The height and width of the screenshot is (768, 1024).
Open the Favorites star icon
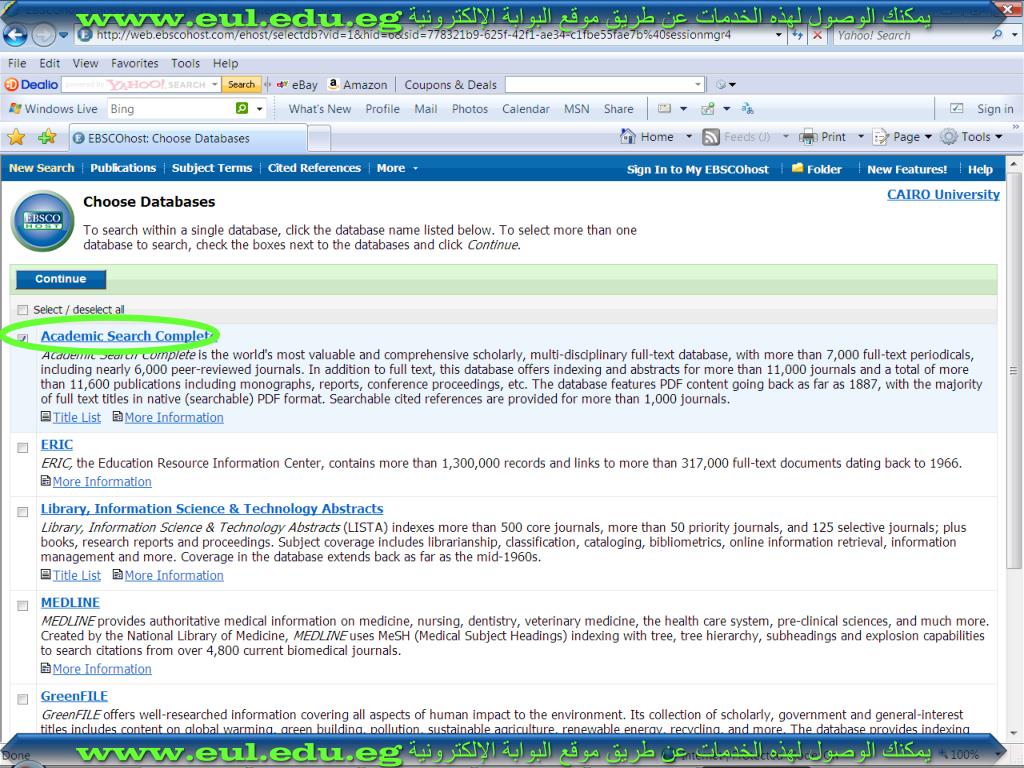pyautogui.click(x=16, y=137)
